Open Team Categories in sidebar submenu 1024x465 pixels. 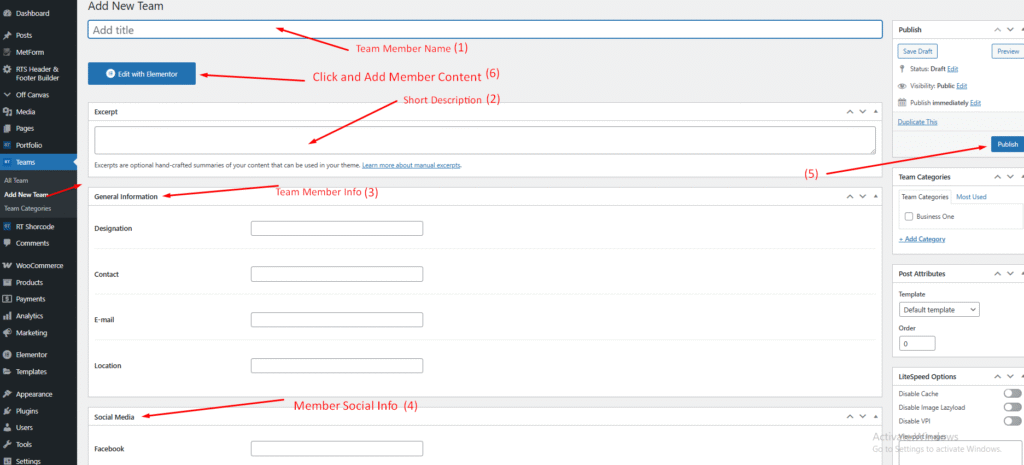coord(28,208)
